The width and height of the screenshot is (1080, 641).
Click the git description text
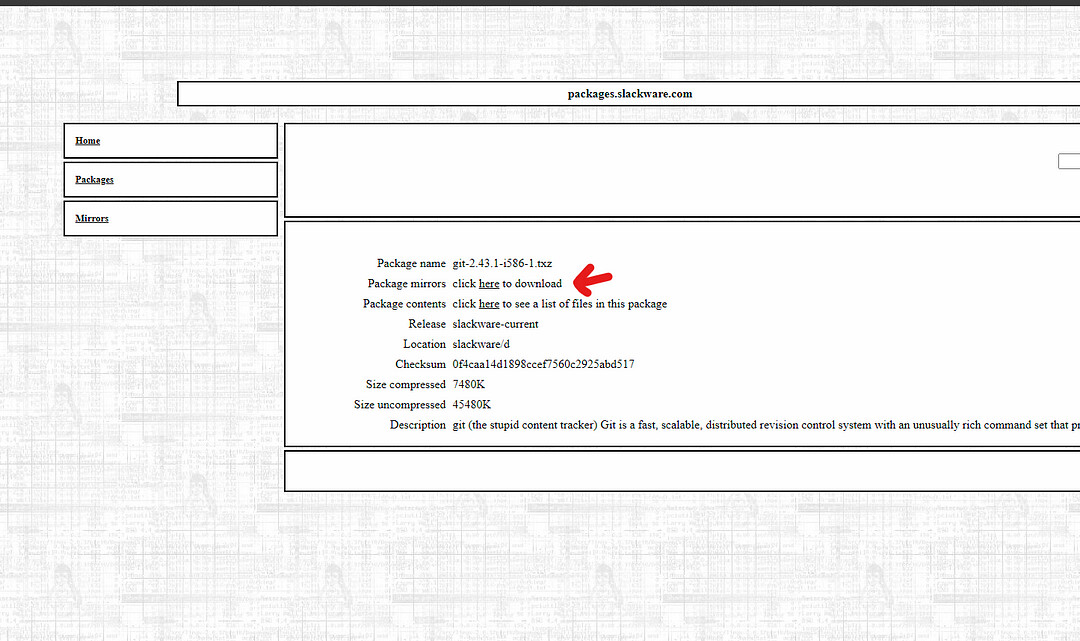click(x=766, y=425)
